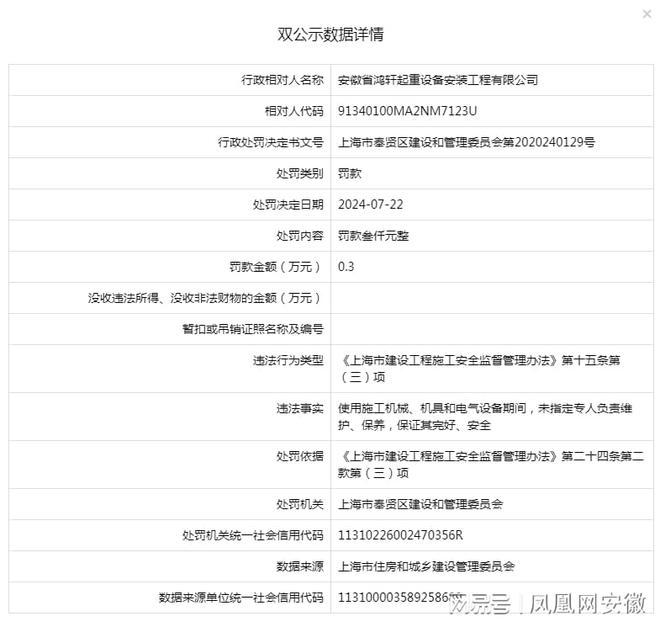Select source credit code starting 11310000358

(402, 598)
